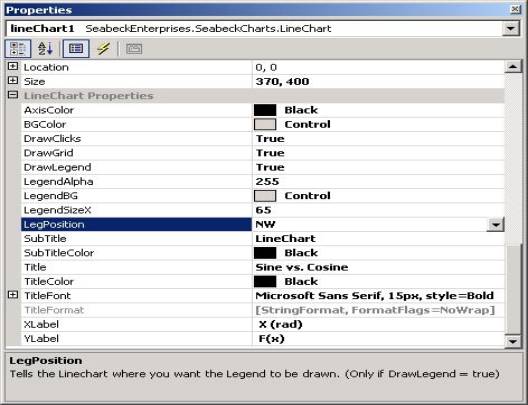The width and height of the screenshot is (528, 405).
Task: Edit LegendSizeX value 65
Action: click(263, 210)
